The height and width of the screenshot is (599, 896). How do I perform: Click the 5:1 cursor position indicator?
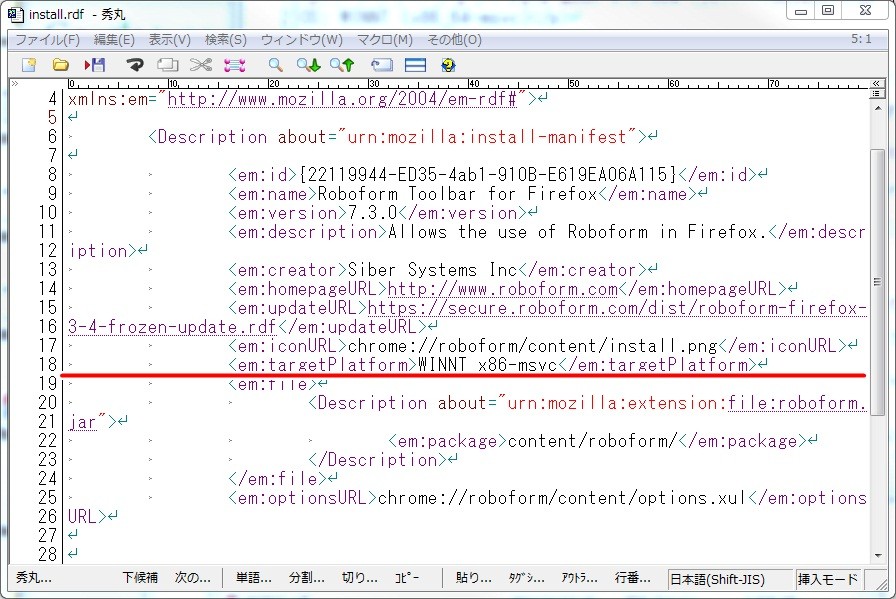[x=861, y=39]
